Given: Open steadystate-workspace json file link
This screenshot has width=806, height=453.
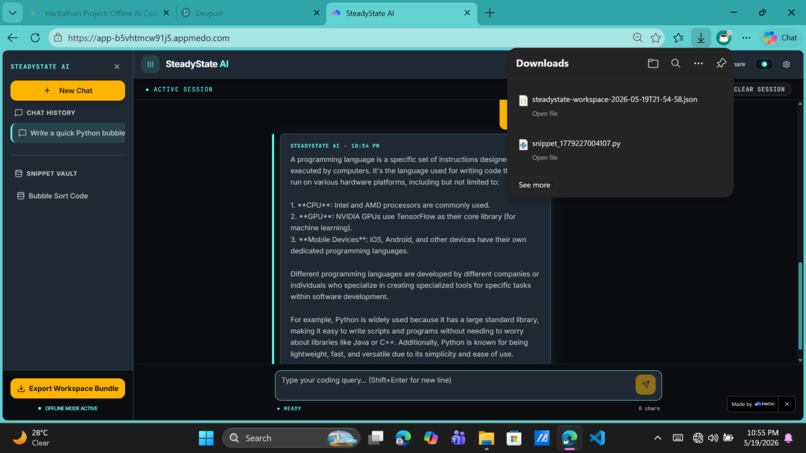Looking at the screenshot, I should click(544, 114).
